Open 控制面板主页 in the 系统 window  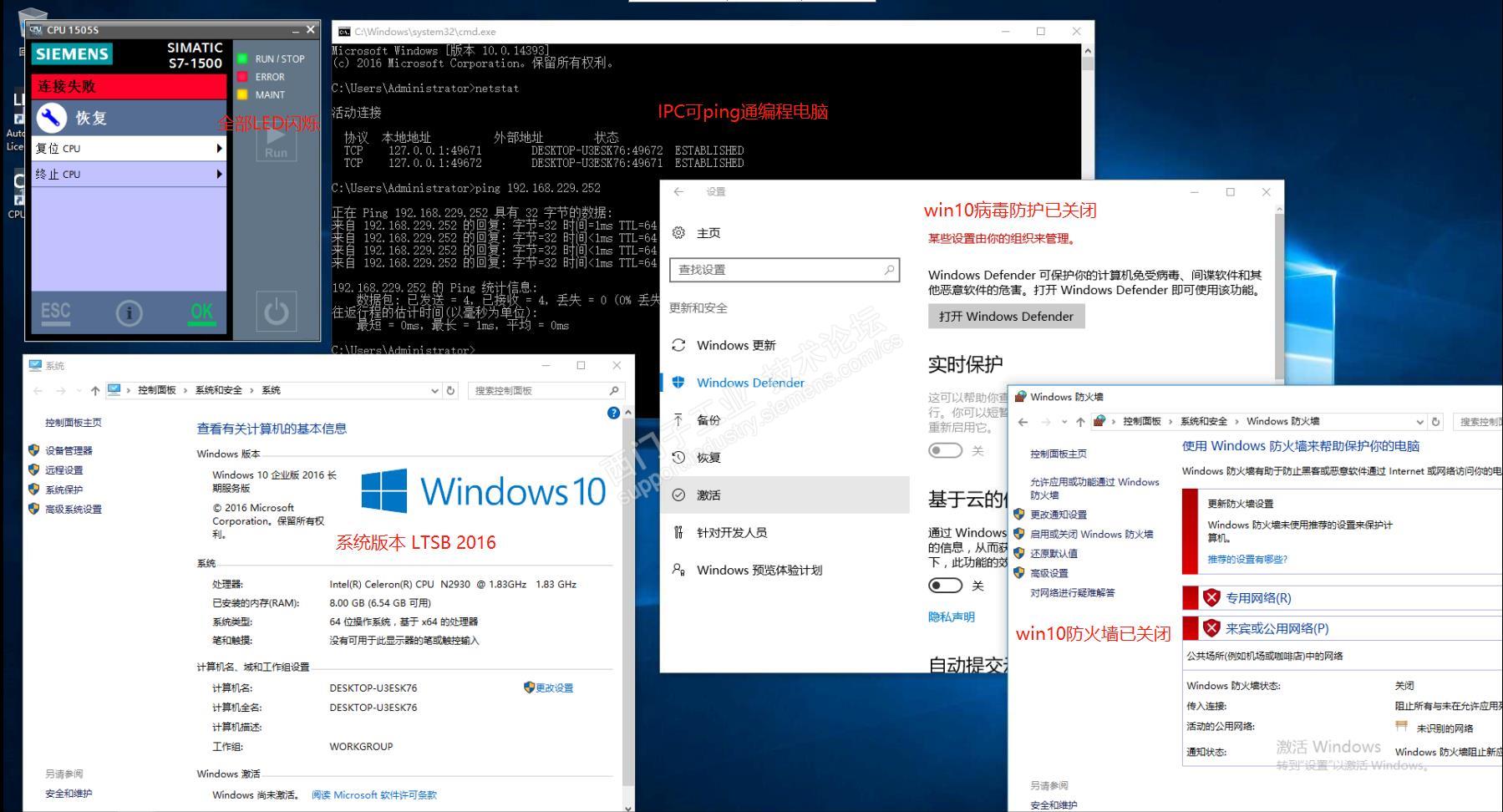coord(74,423)
